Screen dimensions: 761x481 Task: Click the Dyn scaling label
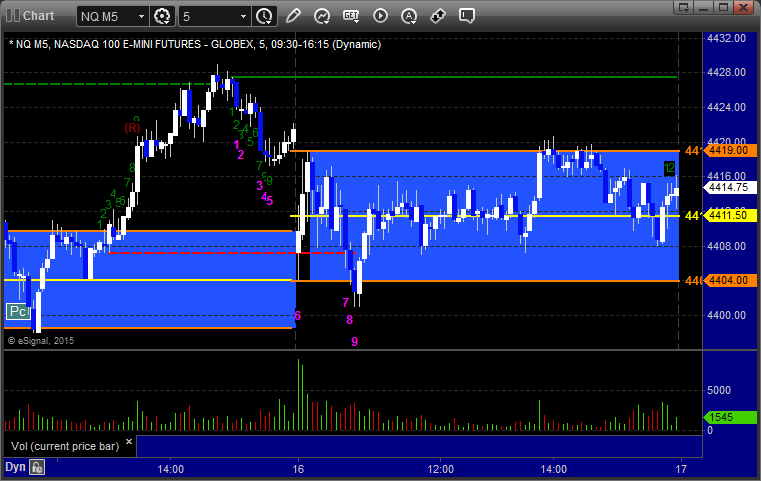coord(15,467)
